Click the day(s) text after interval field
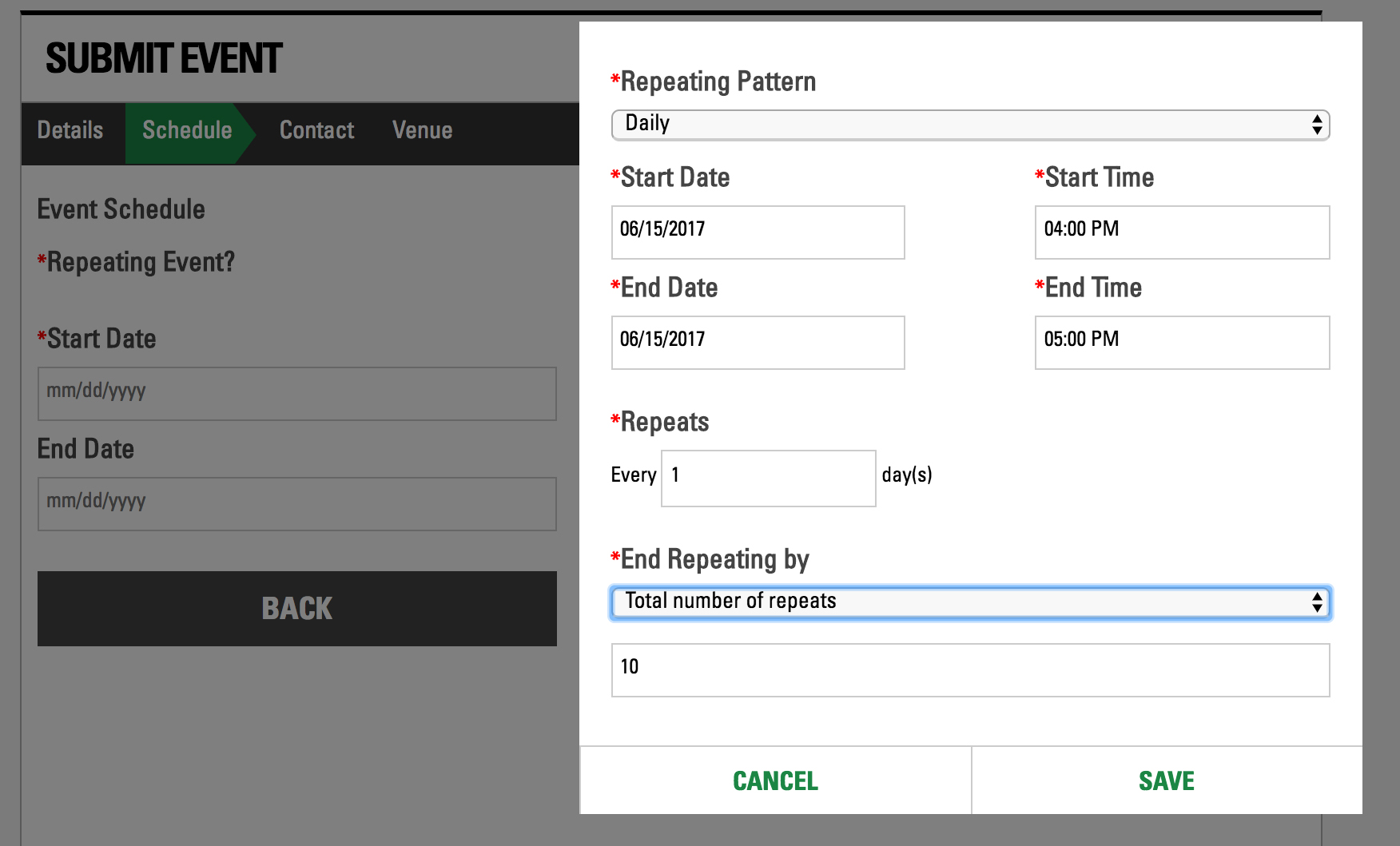This screenshot has height=846, width=1400. click(907, 475)
